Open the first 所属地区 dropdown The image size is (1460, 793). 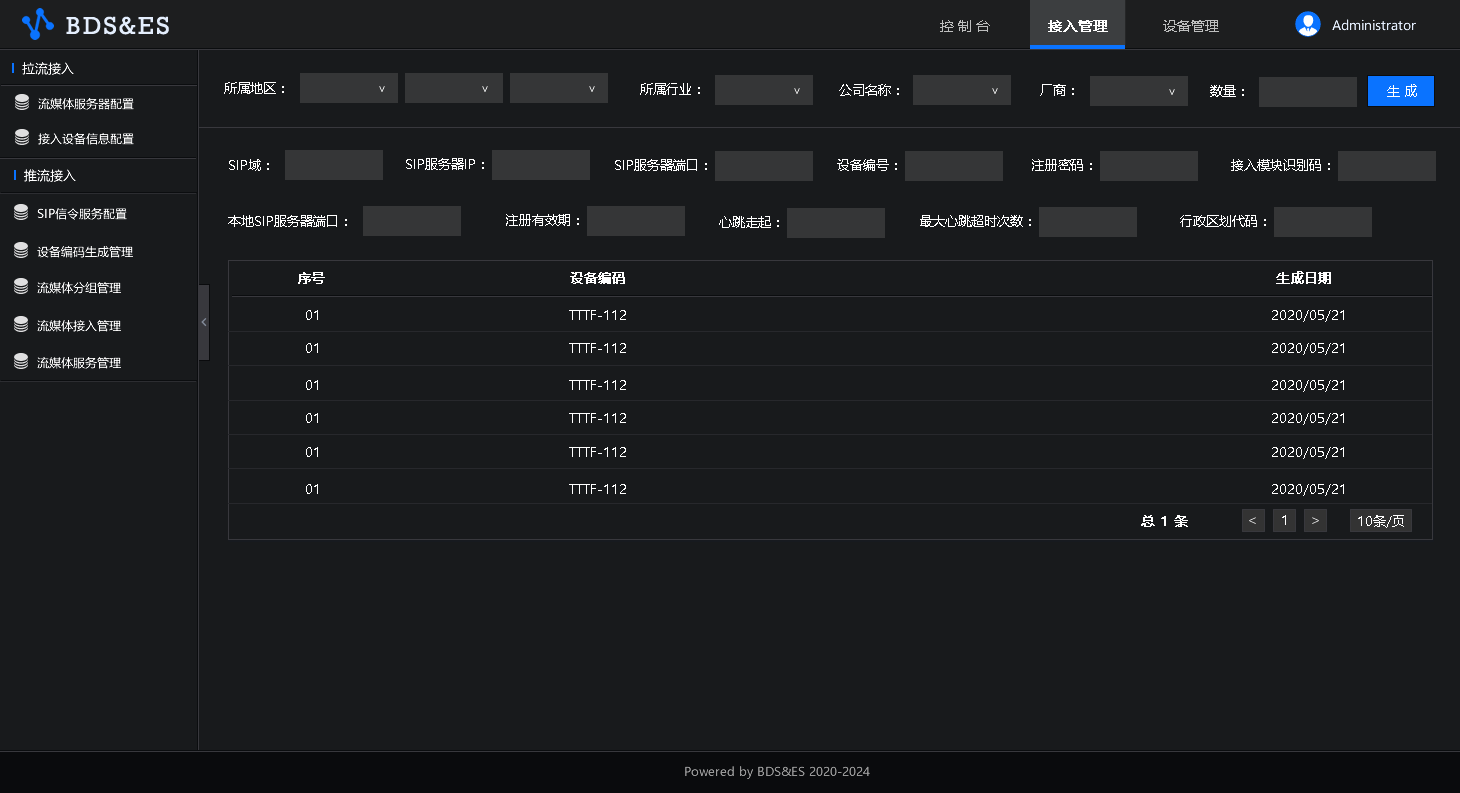click(349, 88)
